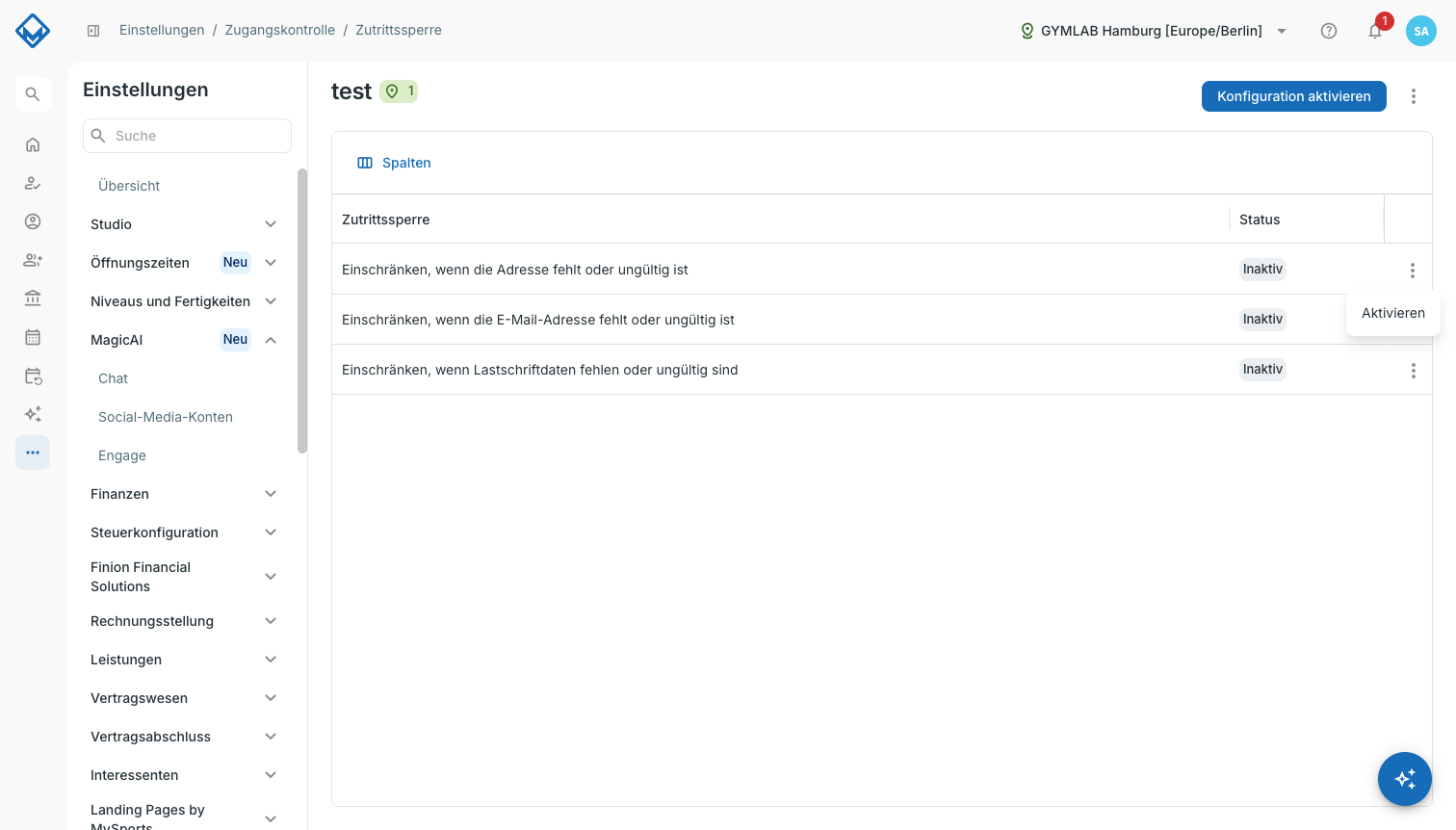1456x830 pixels.
Task: Expand the Öffnungszeiten section
Action: (x=183, y=263)
